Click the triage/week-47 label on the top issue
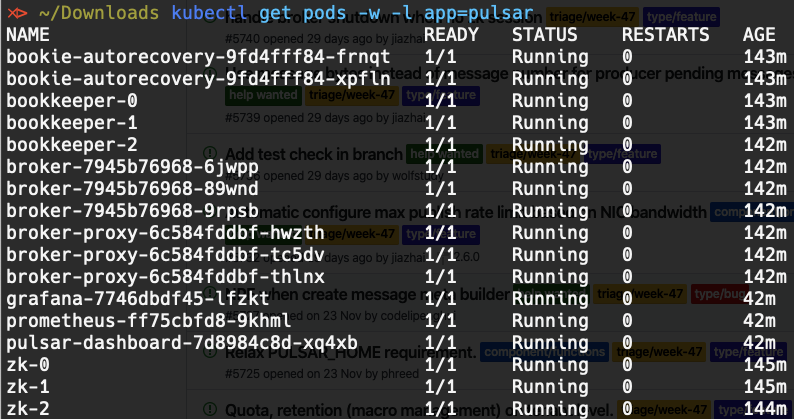Image resolution: width=794 pixels, height=419 pixels. pos(592,17)
